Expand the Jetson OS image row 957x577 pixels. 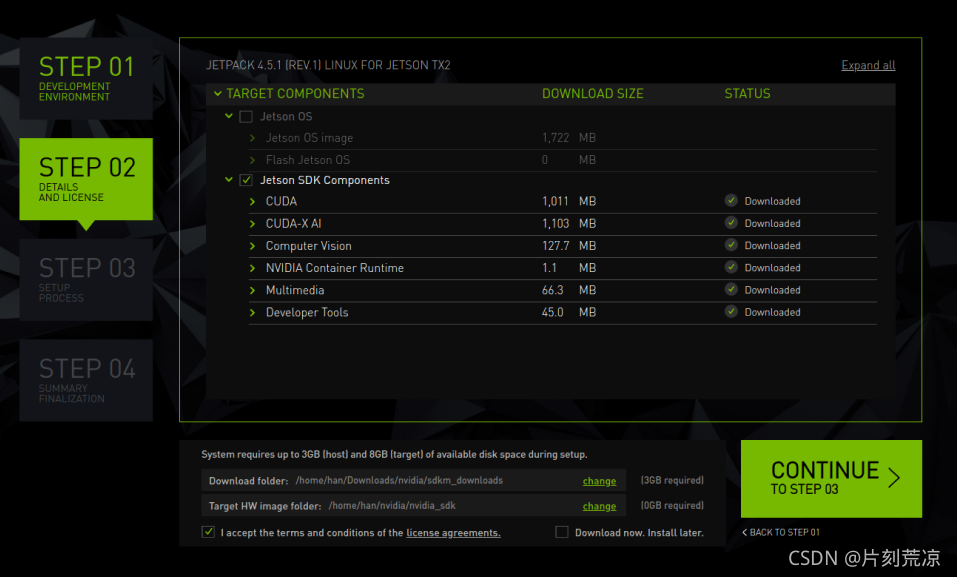pos(252,138)
